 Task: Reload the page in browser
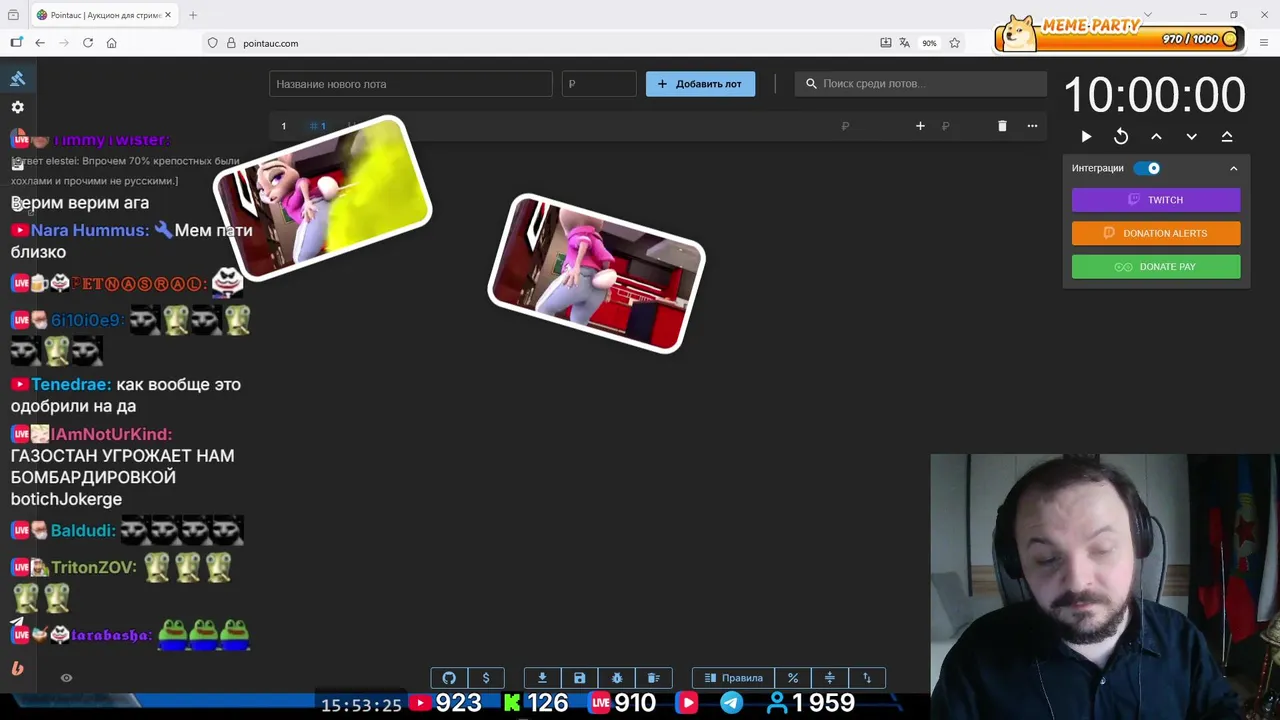pos(88,43)
